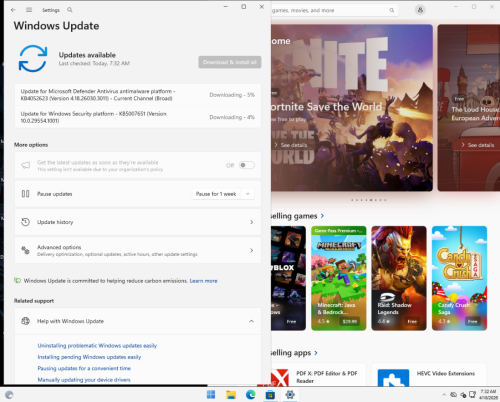The height and width of the screenshot is (402, 500).
Task: Click the Update history clock icon
Action: coord(25,222)
